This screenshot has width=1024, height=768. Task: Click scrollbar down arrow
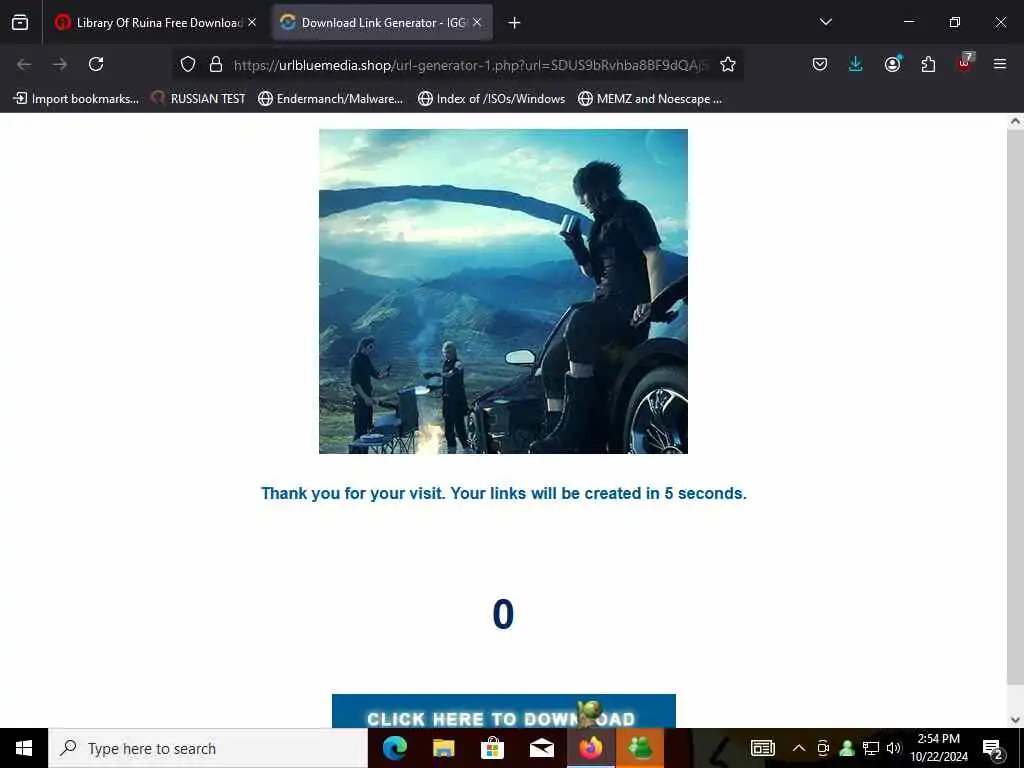pos(1016,720)
